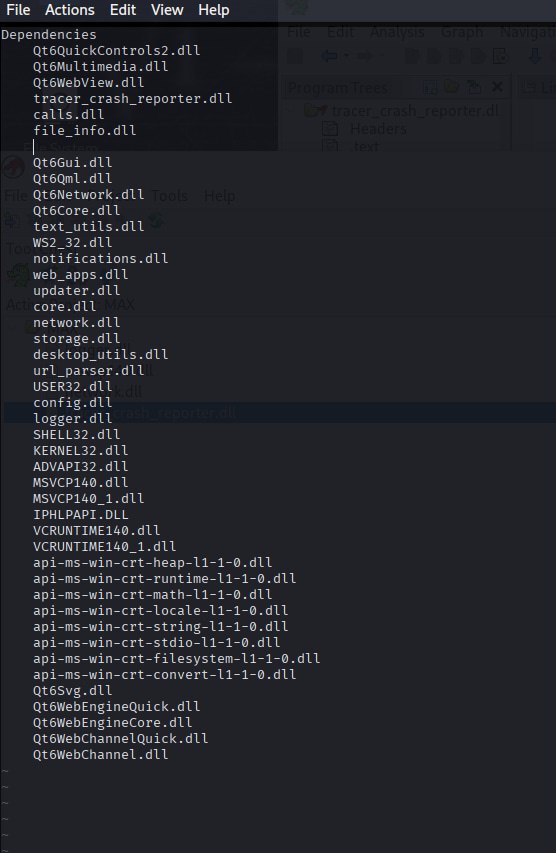Open the File menu

click(x=18, y=10)
